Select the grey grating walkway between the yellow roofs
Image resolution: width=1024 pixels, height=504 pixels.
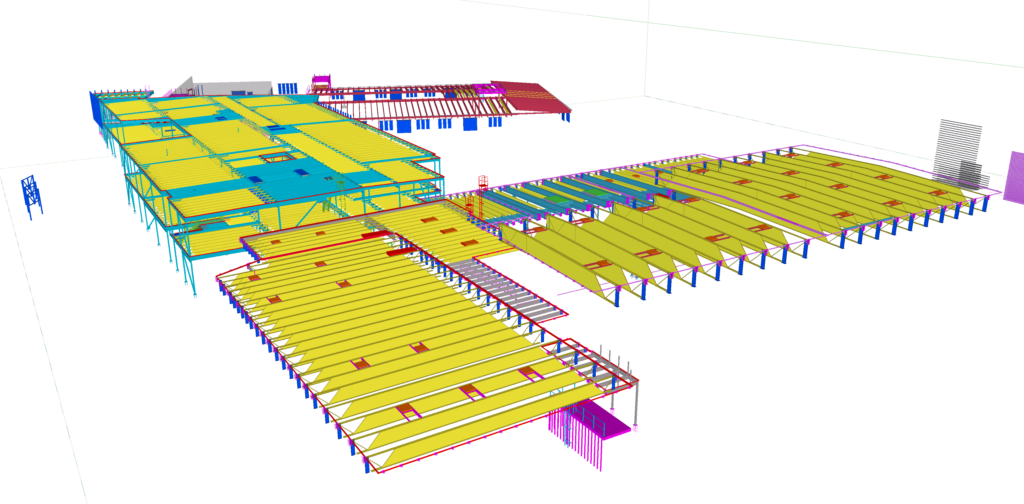tap(507, 289)
